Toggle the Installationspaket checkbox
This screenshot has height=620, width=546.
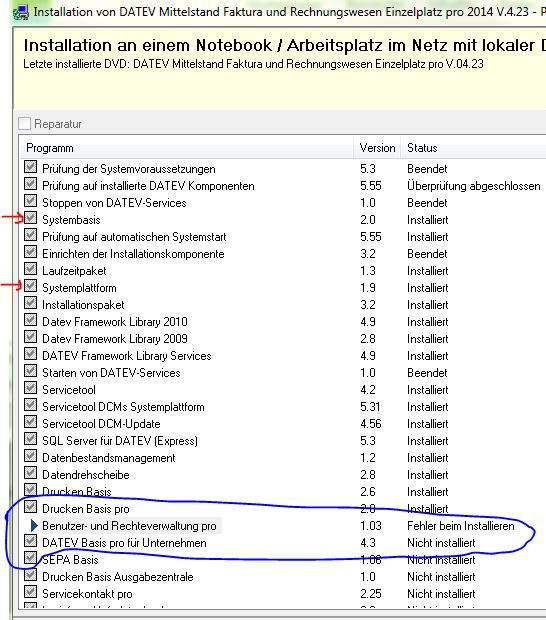30,303
